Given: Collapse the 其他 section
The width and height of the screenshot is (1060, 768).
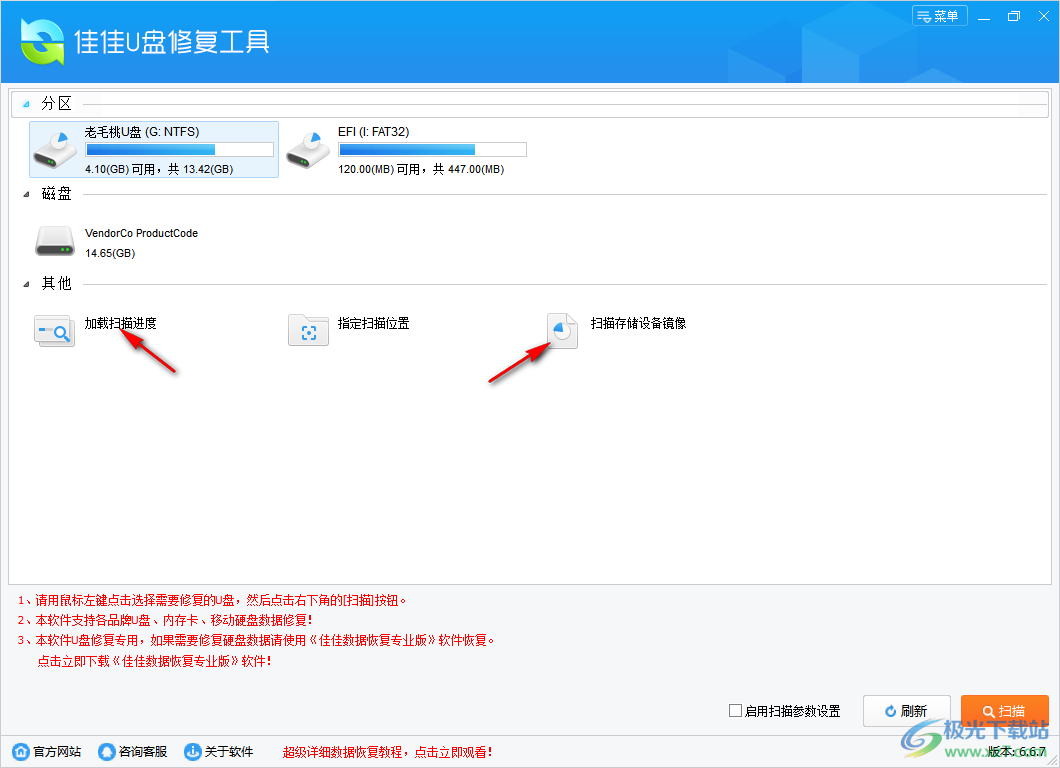Looking at the screenshot, I should tap(26, 285).
